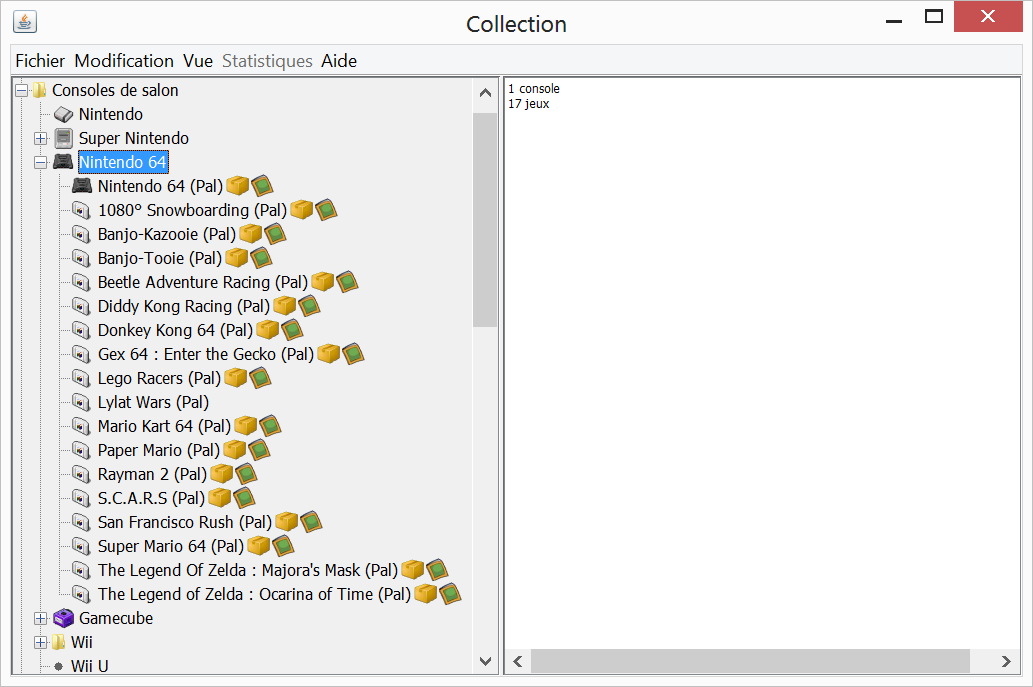Click the '17 jeux' statistics text
This screenshot has width=1033, height=687.
point(529,104)
